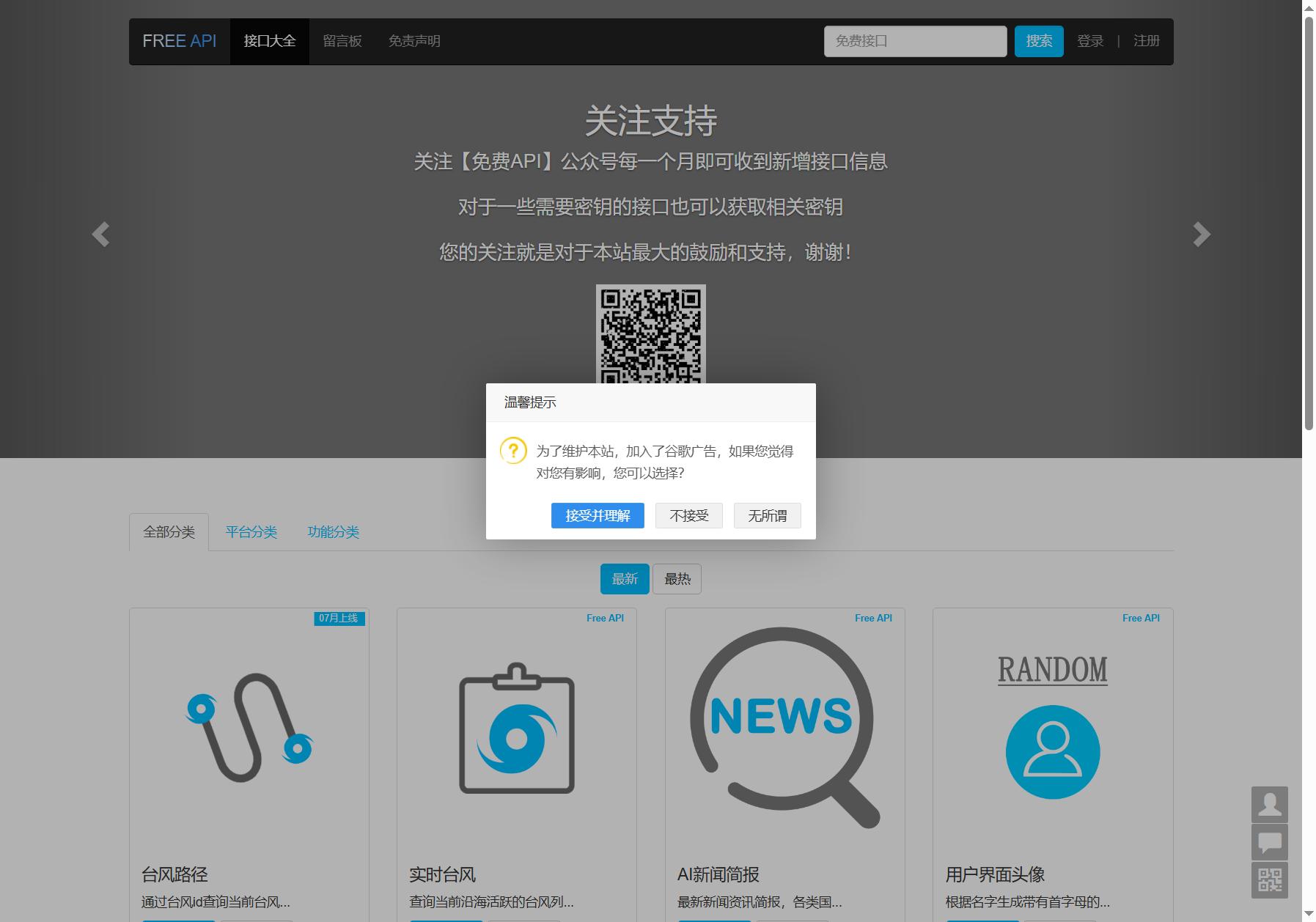Screen dimensions: 1316x922
Task: Click the scrollbar up arrow
Action: click(x=1309, y=7)
